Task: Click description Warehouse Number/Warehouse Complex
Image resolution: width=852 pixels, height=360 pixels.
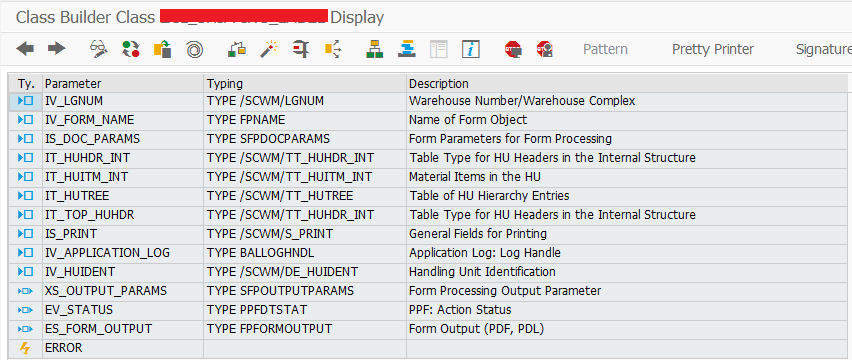Action: click(522, 100)
